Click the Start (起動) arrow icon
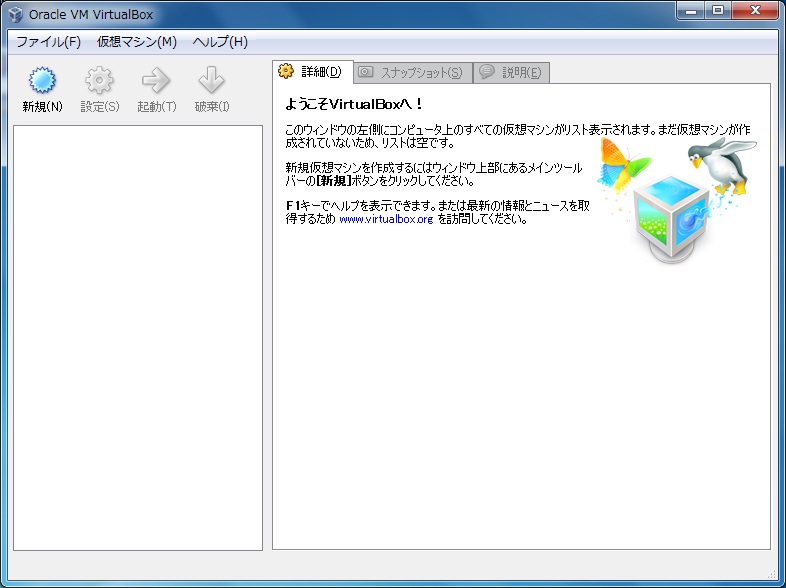 pyautogui.click(x=156, y=80)
